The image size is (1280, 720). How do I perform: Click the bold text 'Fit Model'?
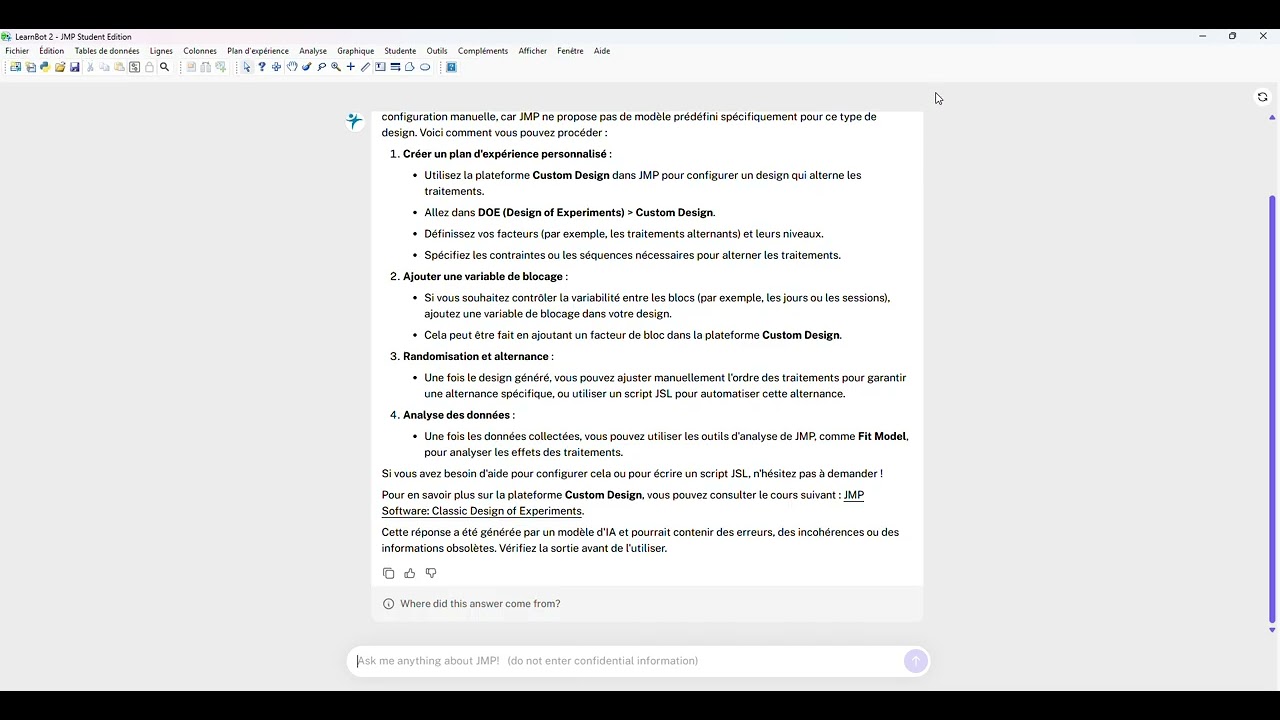(882, 437)
